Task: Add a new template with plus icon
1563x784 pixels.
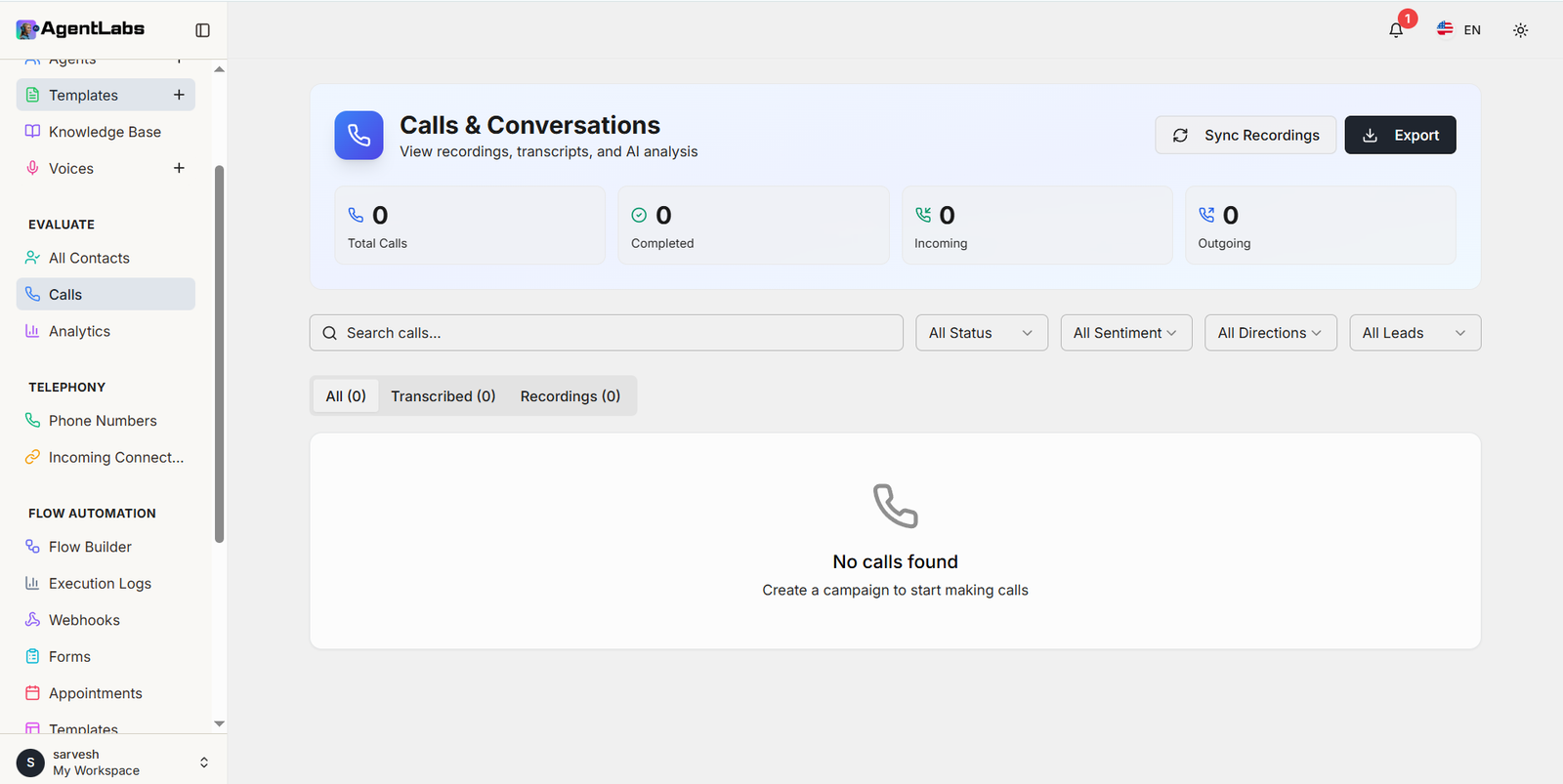Action: click(179, 95)
